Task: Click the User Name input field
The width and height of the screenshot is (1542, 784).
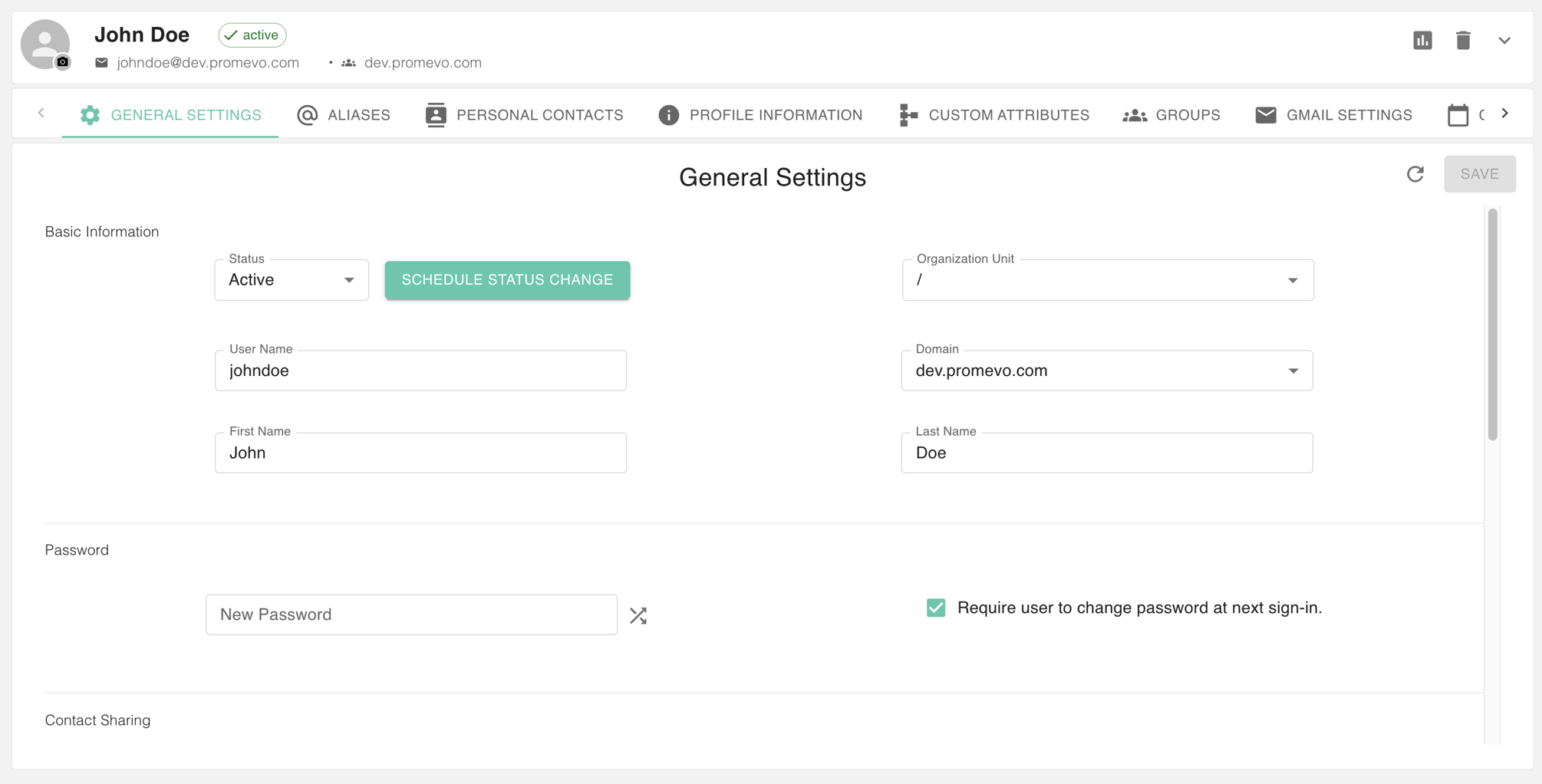Action: 420,371
